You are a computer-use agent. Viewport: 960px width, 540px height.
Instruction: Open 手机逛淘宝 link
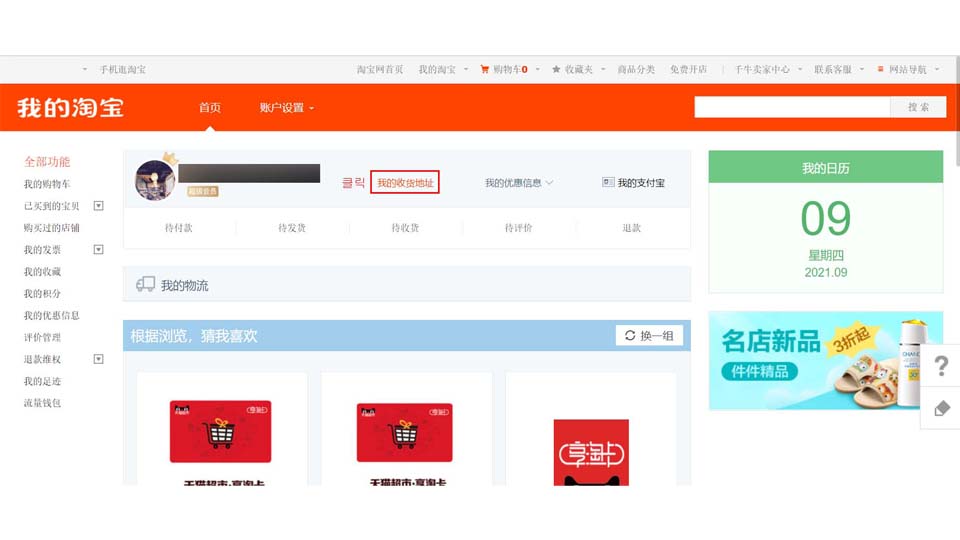coord(122,69)
